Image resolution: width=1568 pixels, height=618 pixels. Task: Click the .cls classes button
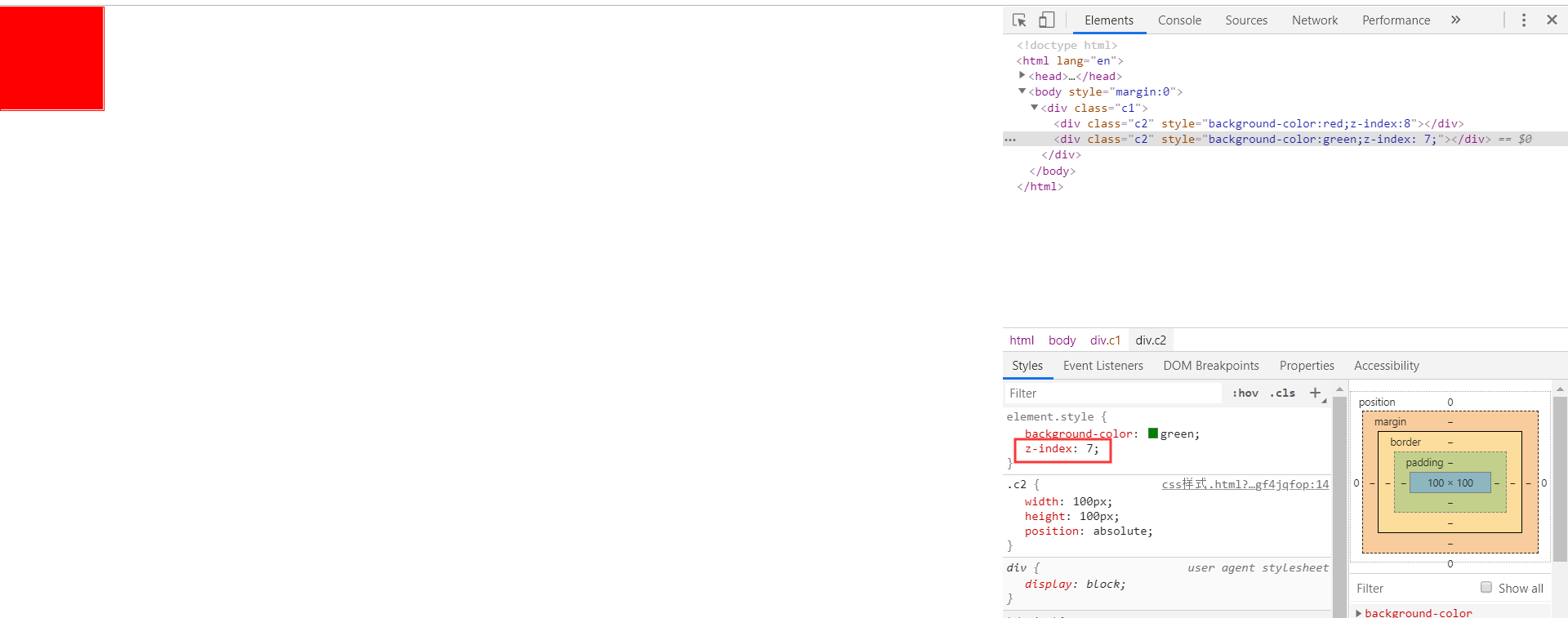coord(1282,393)
